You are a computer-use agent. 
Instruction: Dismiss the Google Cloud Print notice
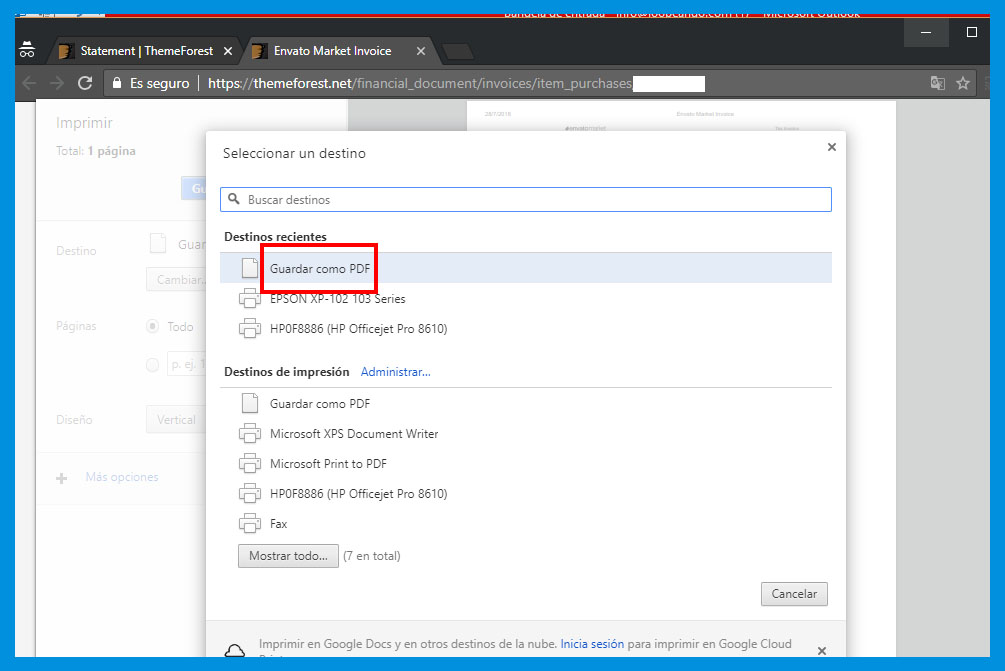pos(822,650)
